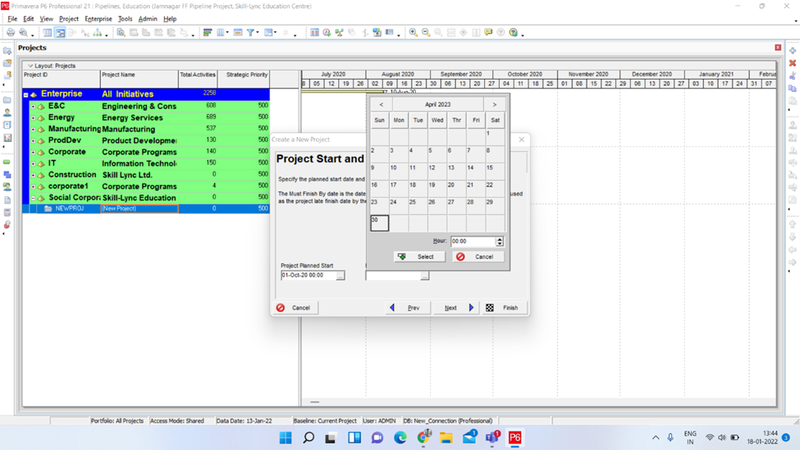
Task: Click the red close icon of Projects view
Action: coord(778,47)
